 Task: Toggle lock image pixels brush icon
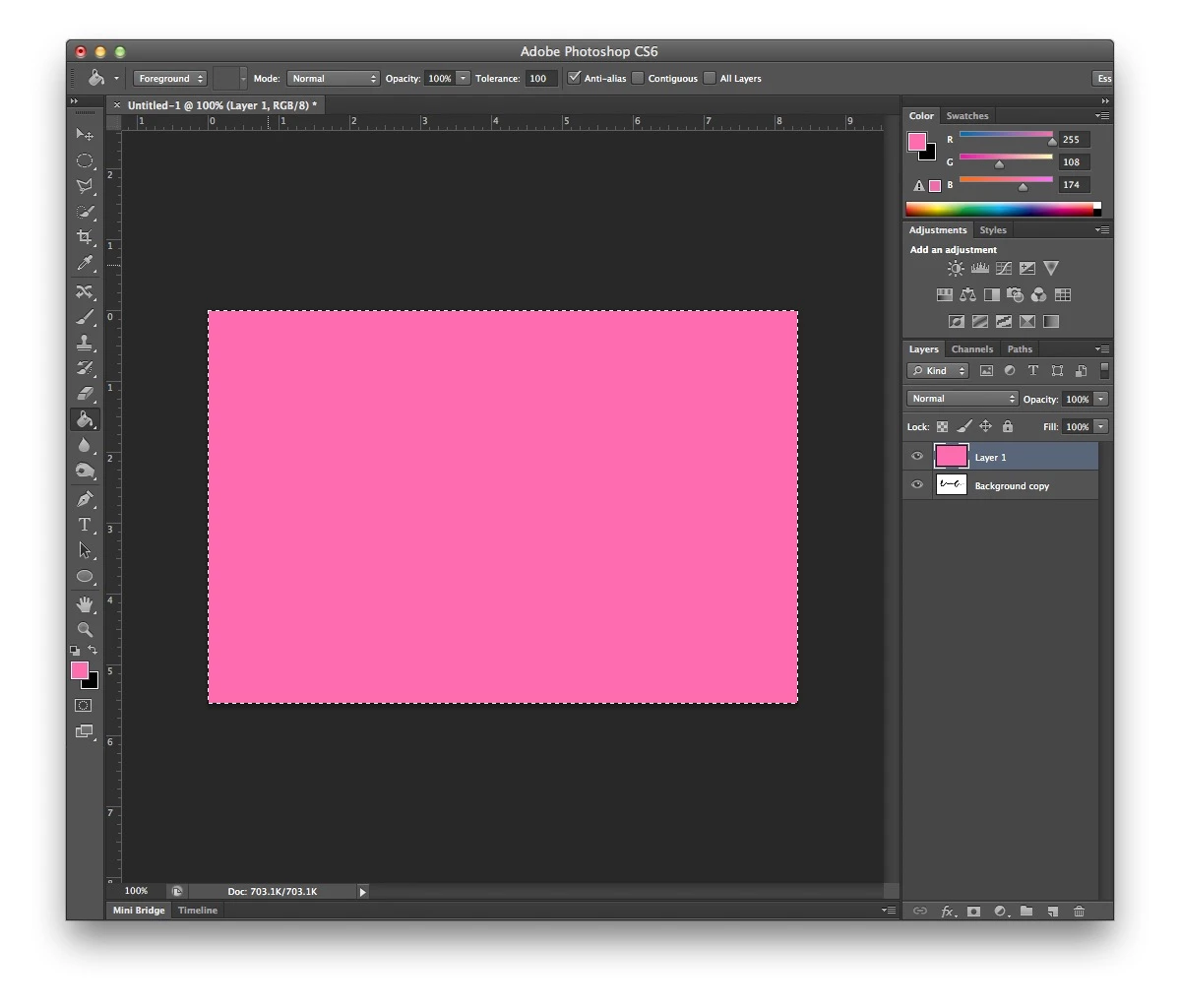(x=964, y=427)
